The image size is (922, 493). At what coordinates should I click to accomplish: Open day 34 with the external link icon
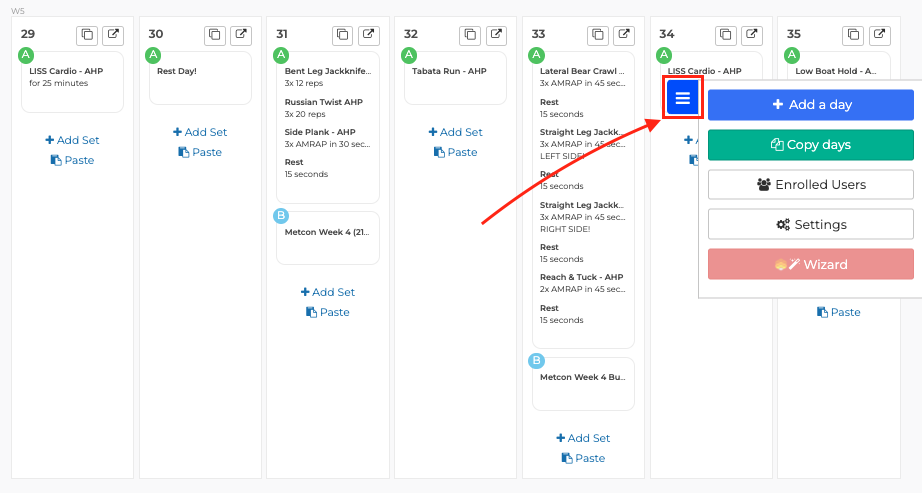(752, 35)
